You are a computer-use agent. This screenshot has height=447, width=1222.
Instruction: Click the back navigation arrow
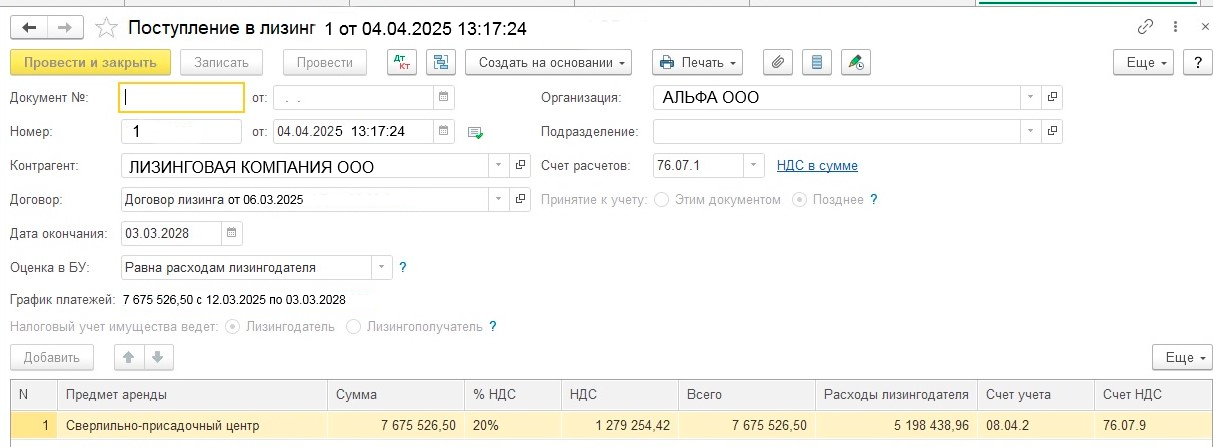[x=28, y=27]
